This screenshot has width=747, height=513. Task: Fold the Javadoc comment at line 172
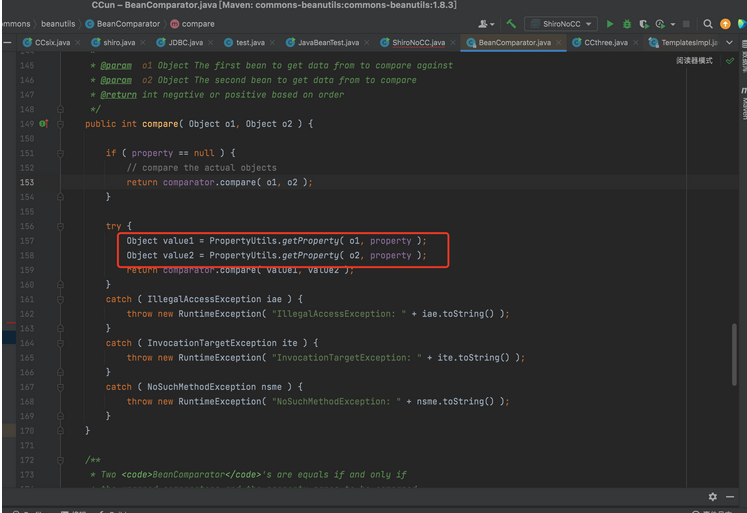61,461
